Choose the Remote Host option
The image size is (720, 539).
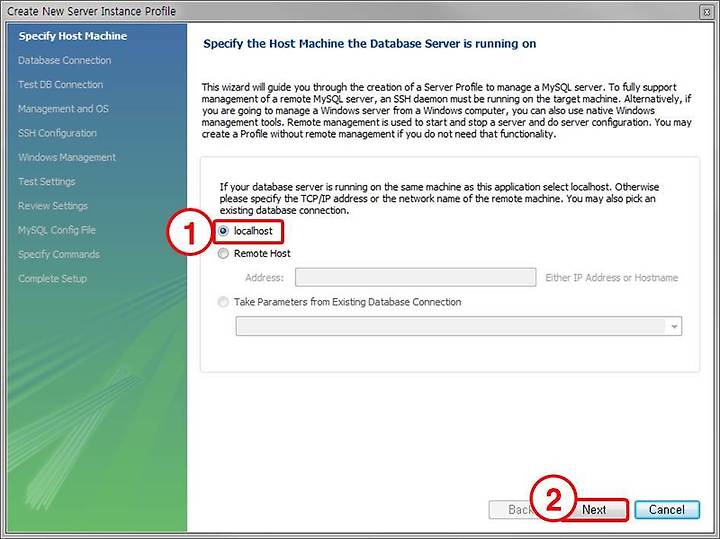[x=223, y=253]
